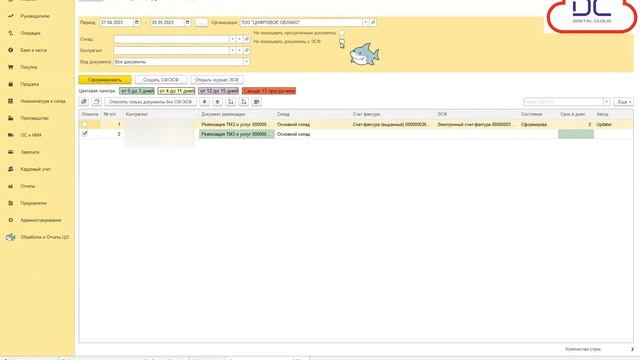
Task: Open the Банк и касса section
Action: pyautogui.click(x=33, y=50)
